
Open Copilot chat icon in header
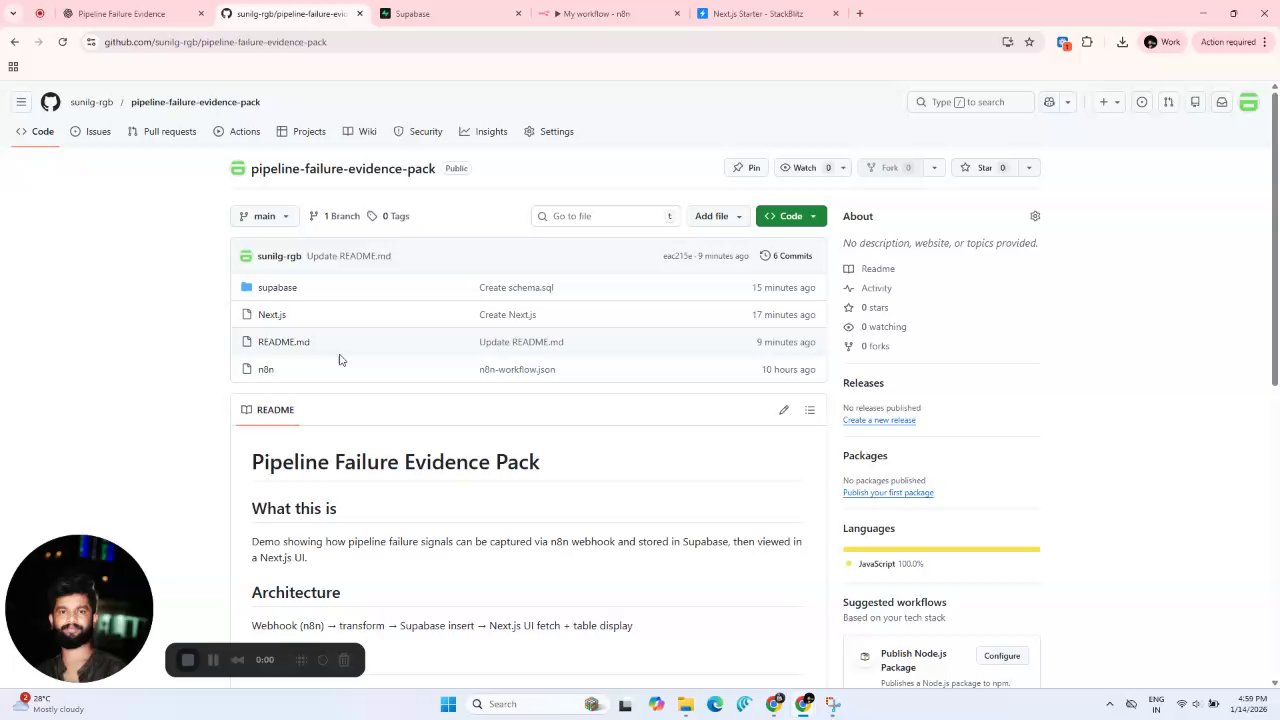(1049, 102)
